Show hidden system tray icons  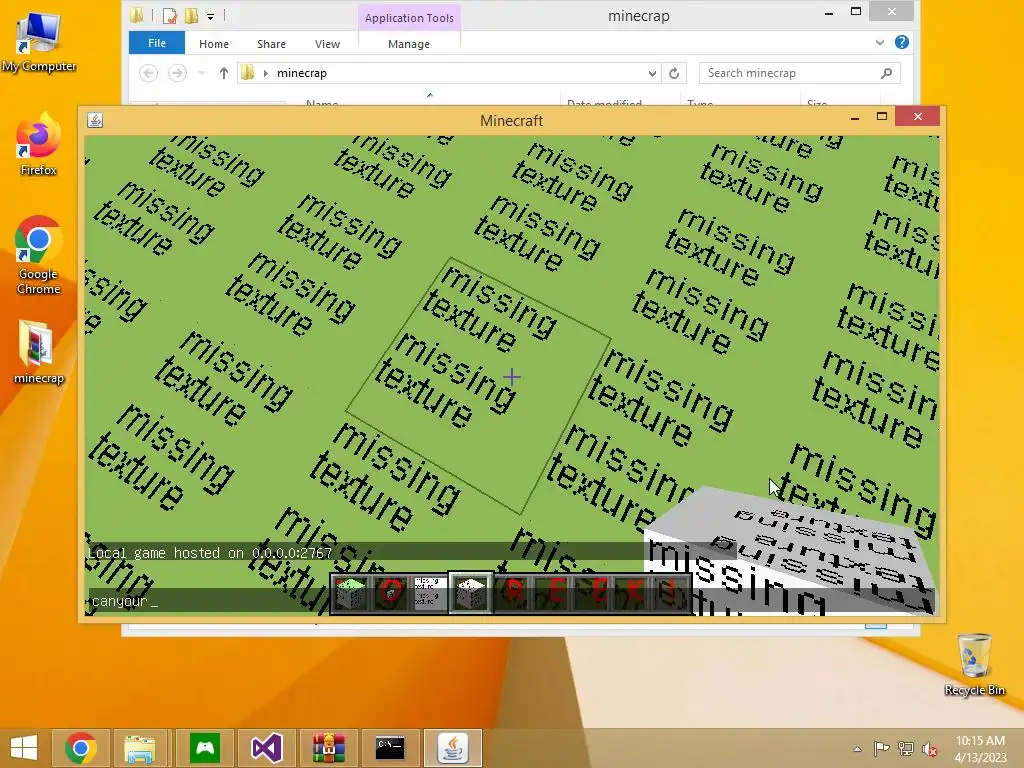pos(857,749)
